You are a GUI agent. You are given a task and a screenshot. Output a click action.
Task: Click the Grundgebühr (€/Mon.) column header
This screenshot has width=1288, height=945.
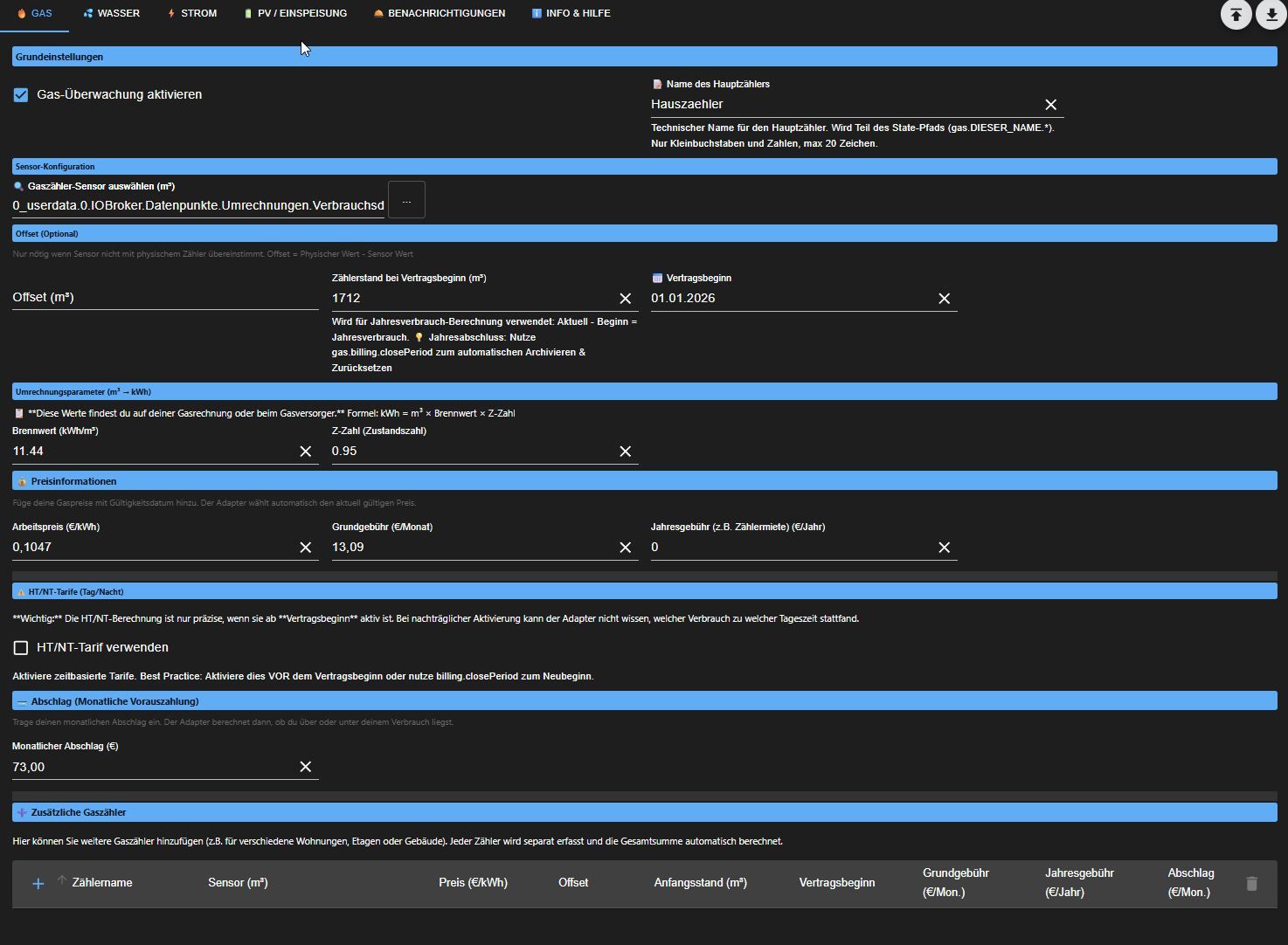click(x=956, y=883)
